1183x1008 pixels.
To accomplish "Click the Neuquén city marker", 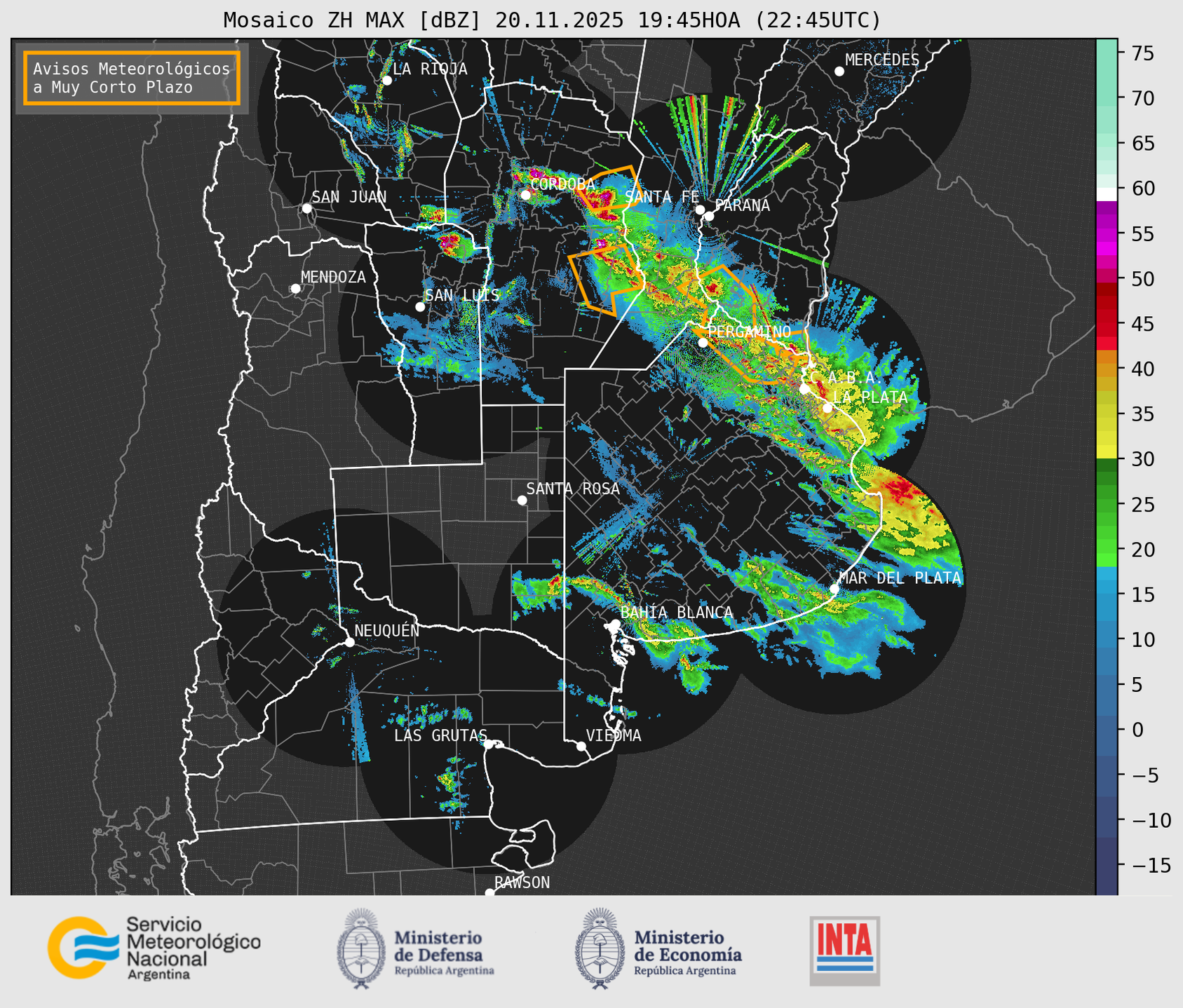I will pos(349,642).
